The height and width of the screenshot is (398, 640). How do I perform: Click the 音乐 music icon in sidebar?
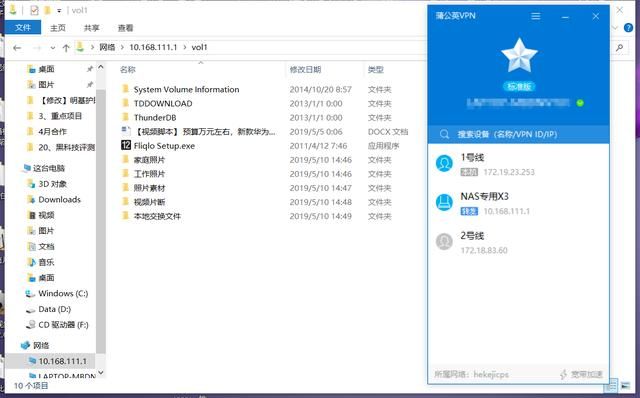click(x=31, y=262)
